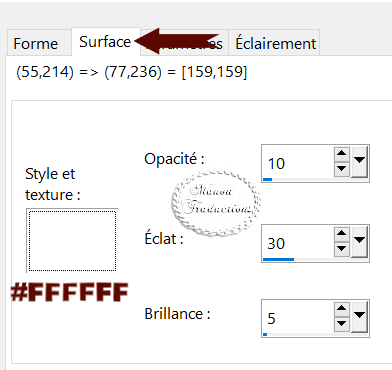The height and width of the screenshot is (370, 392).
Task: Increase Opacité value with up arrow
Action: [x=341, y=154]
